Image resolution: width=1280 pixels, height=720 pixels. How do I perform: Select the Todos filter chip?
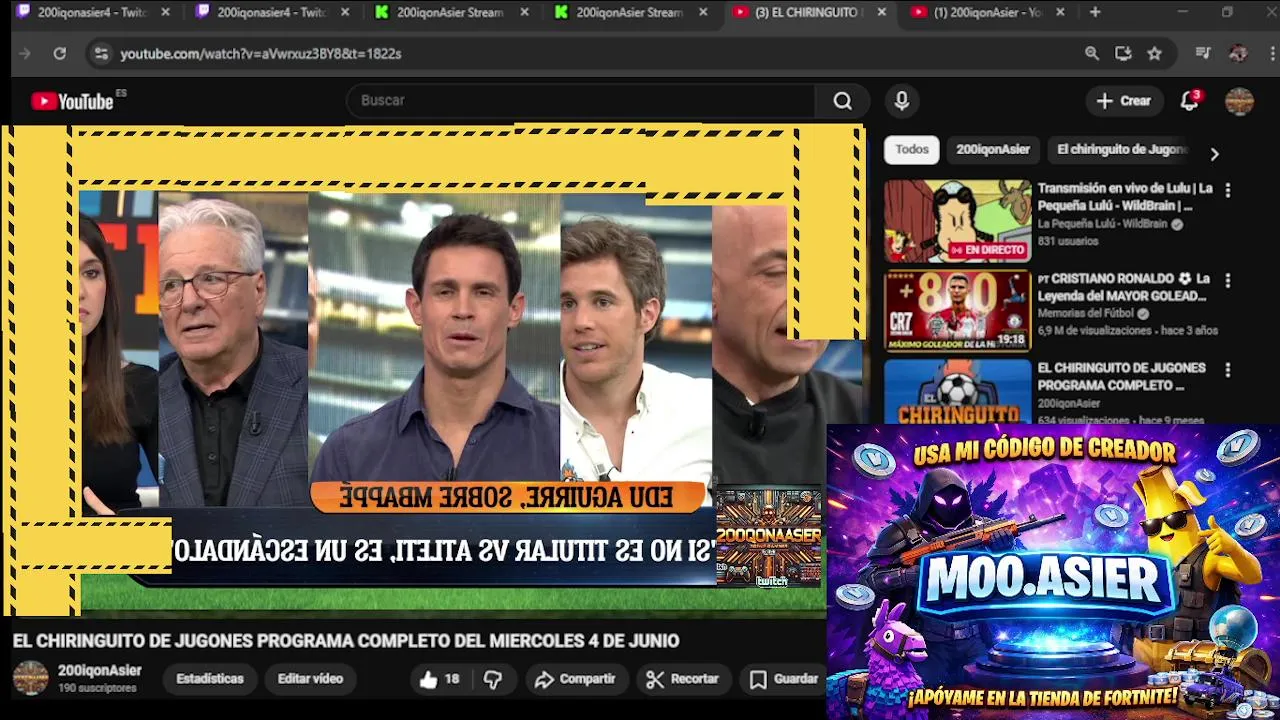click(x=911, y=150)
